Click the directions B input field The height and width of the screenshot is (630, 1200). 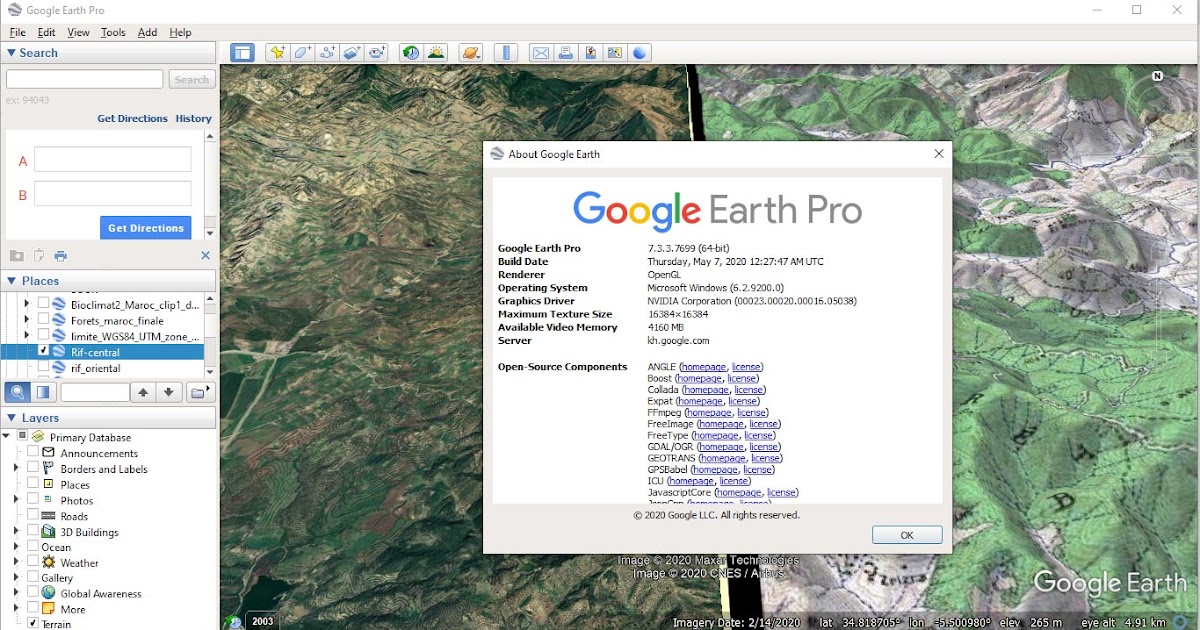point(113,193)
